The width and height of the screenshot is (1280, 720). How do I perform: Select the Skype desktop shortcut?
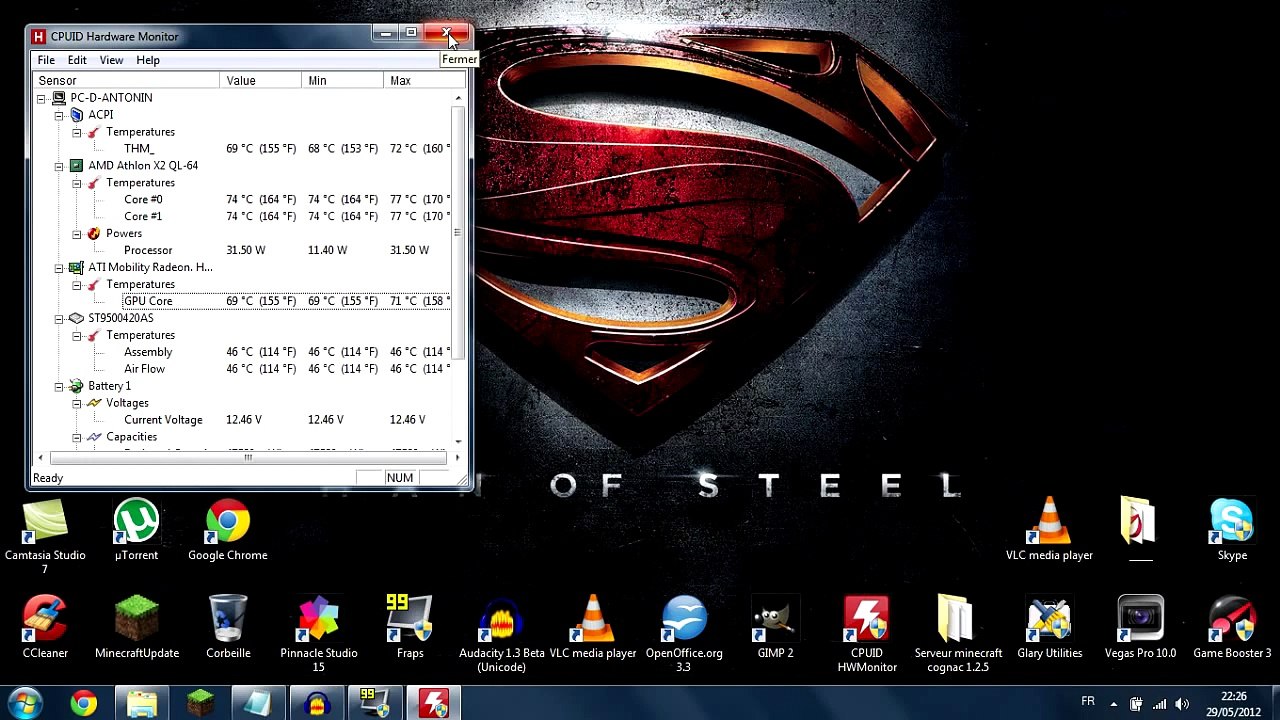click(x=1232, y=530)
